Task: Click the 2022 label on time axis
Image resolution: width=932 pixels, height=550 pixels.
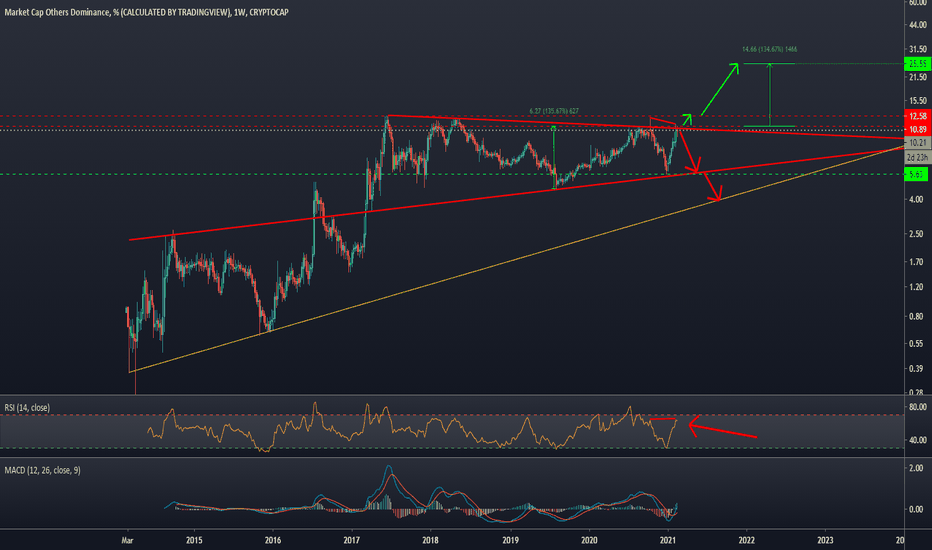Action: point(747,540)
